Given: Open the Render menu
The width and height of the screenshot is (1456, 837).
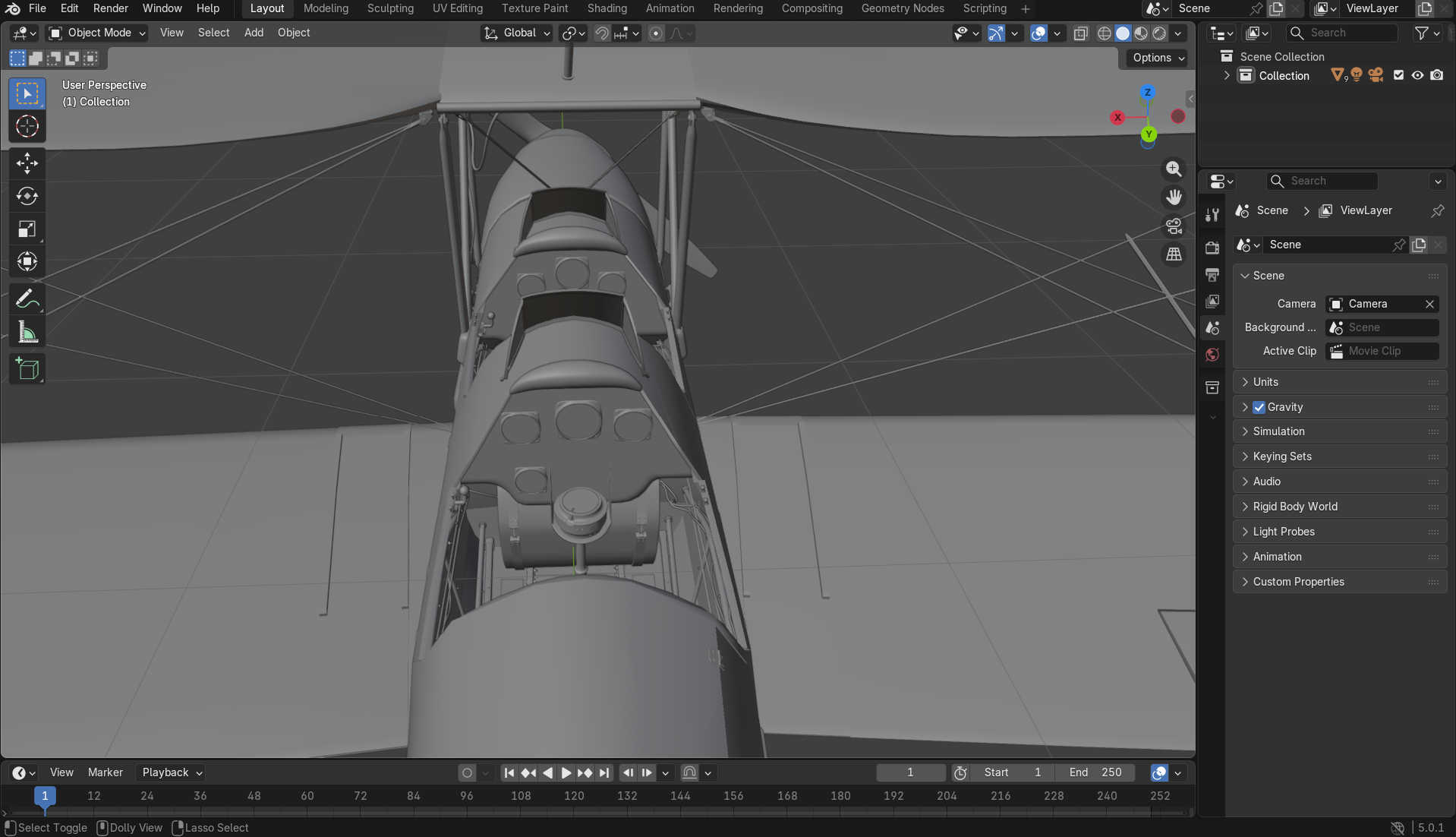Looking at the screenshot, I should 110,8.
